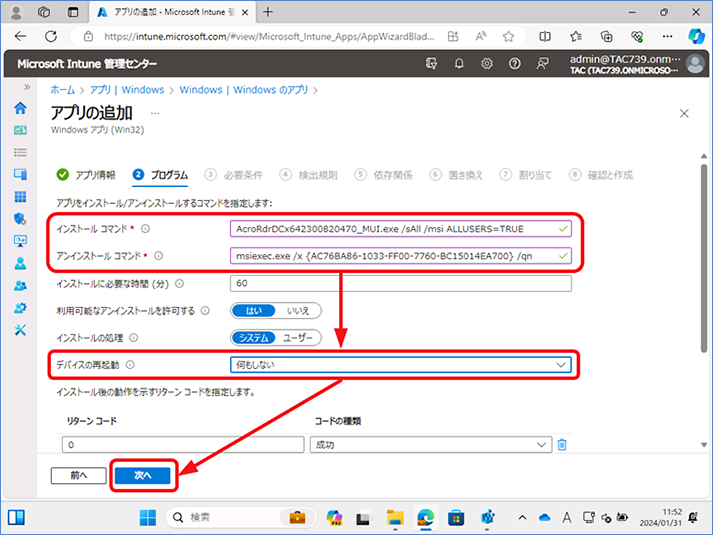Click taskbar search box
Viewport: 713px width, 535px height.
tap(241, 517)
